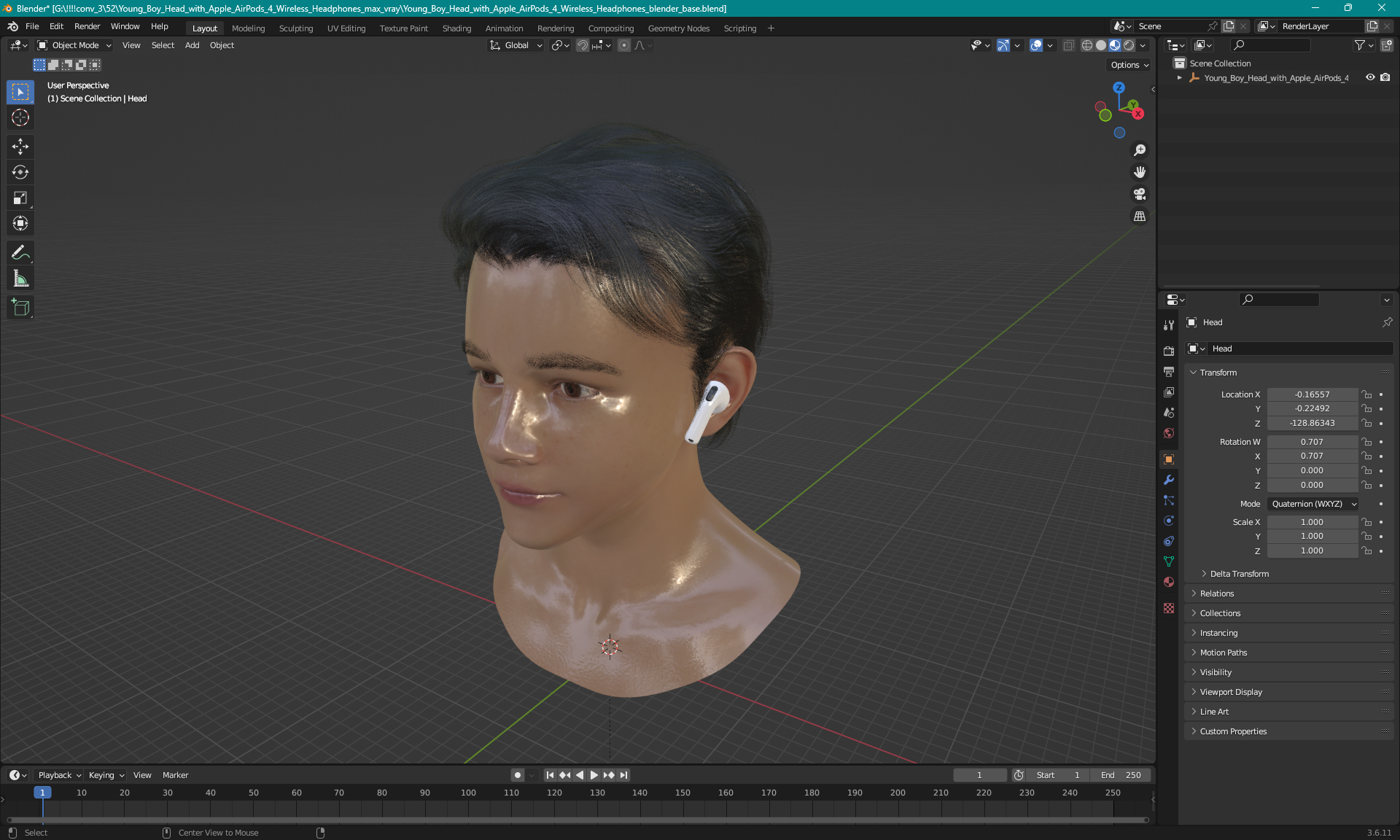The height and width of the screenshot is (840, 1400).
Task: Open the Texture properties tab
Action: point(1169,608)
